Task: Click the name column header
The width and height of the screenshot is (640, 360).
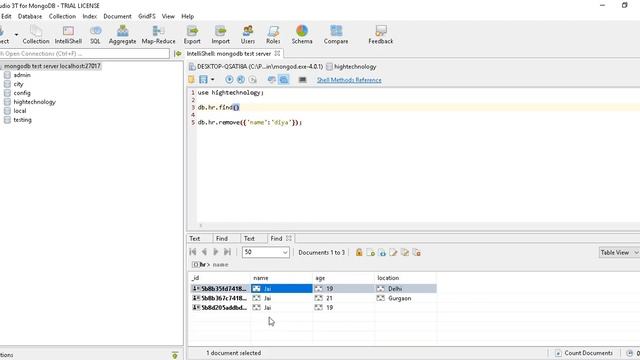Action: point(281,278)
